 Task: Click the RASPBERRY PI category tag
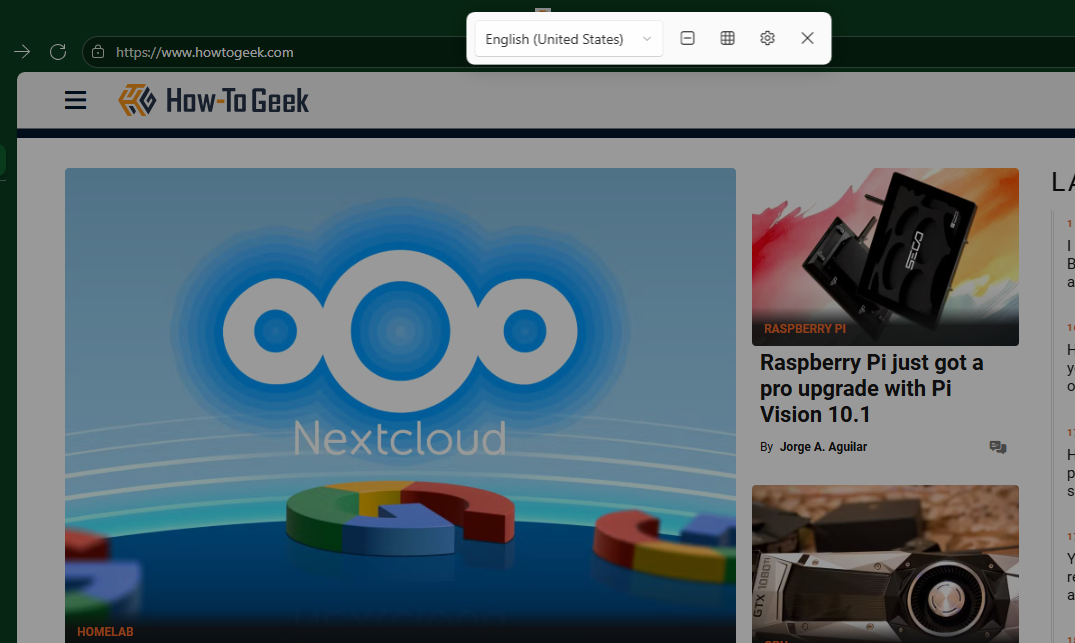coord(805,329)
